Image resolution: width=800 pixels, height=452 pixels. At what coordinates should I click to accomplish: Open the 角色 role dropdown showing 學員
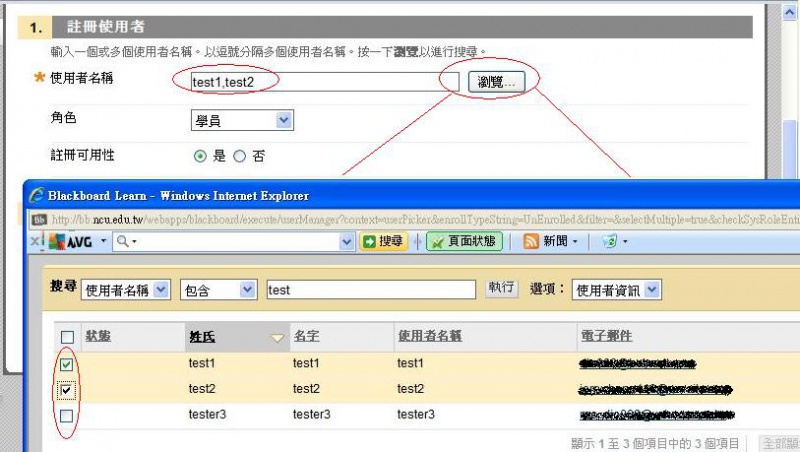coord(242,120)
